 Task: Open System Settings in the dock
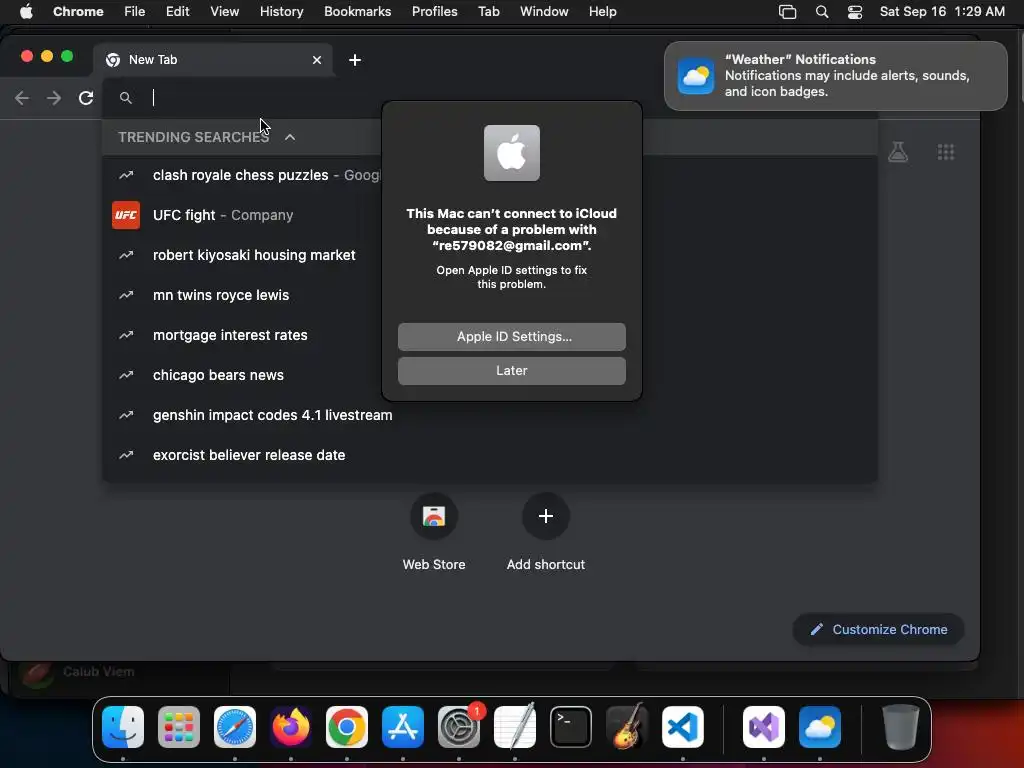(458, 727)
